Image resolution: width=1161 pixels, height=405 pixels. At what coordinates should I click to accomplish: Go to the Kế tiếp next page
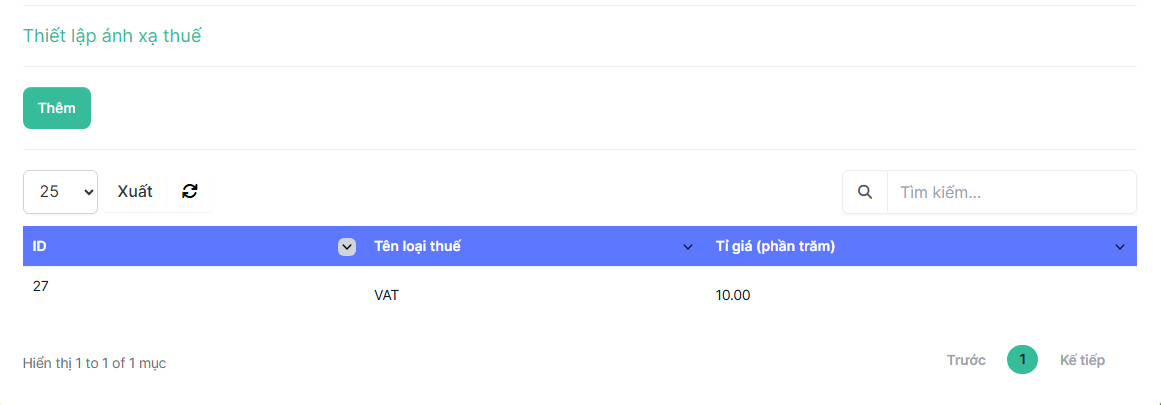click(x=1082, y=360)
